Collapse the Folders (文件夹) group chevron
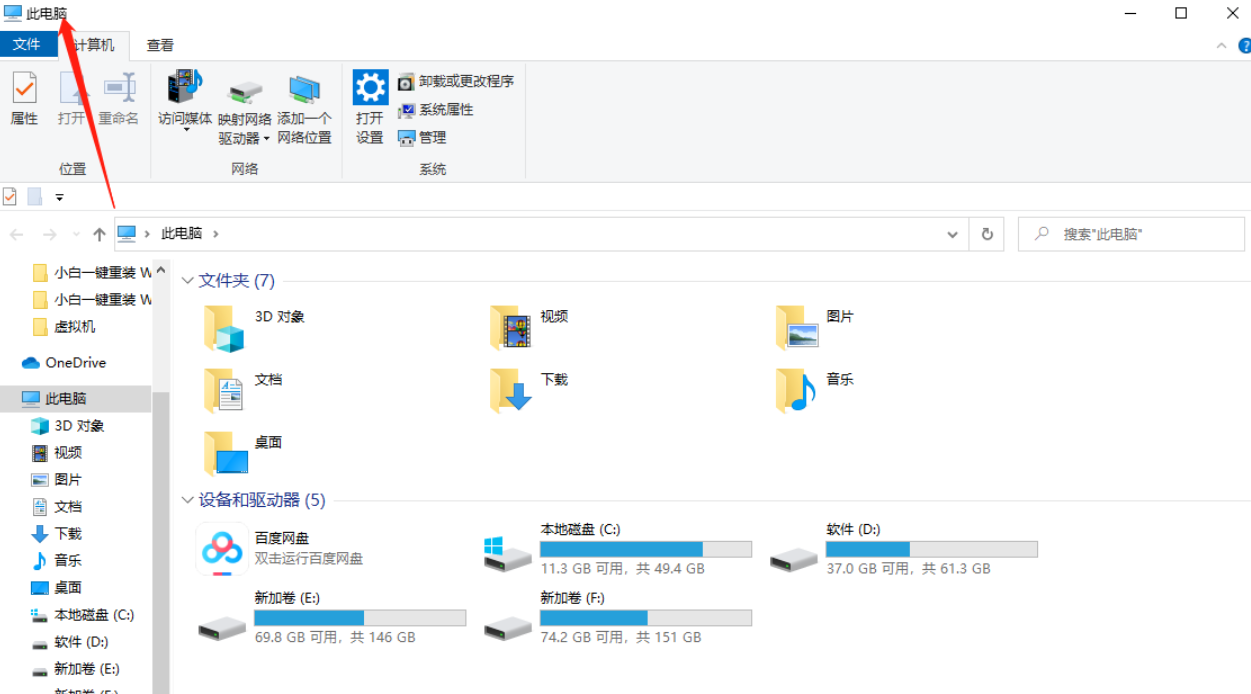The image size is (1251, 694). (x=187, y=281)
